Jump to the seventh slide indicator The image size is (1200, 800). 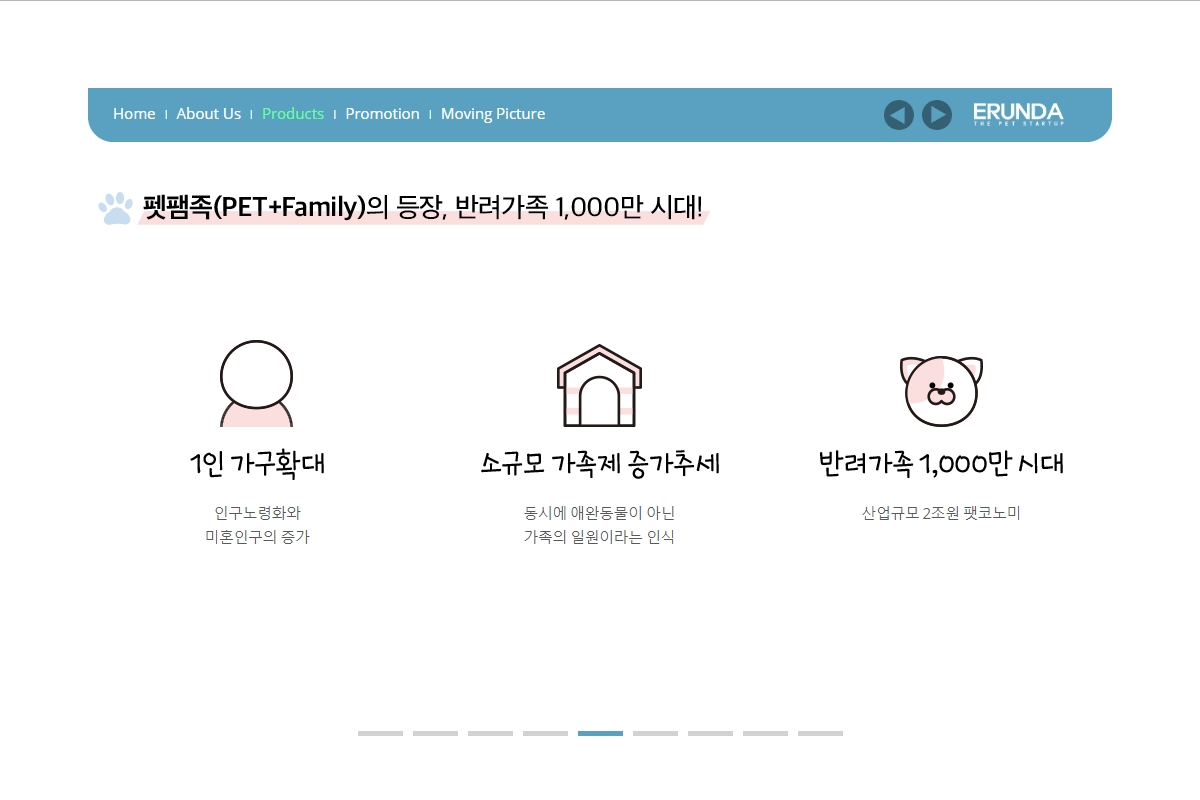click(710, 733)
